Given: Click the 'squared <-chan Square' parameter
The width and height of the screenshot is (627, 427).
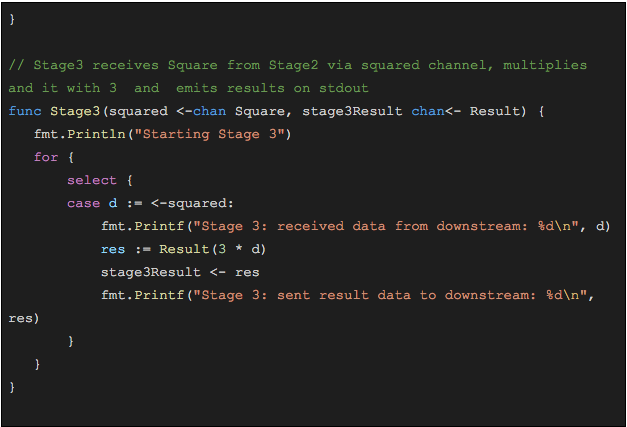Looking at the screenshot, I should [197, 111].
